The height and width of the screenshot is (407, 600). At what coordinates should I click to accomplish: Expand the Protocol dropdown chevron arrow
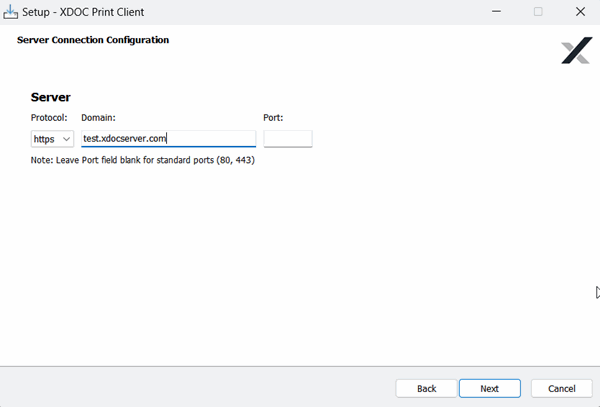(x=67, y=139)
